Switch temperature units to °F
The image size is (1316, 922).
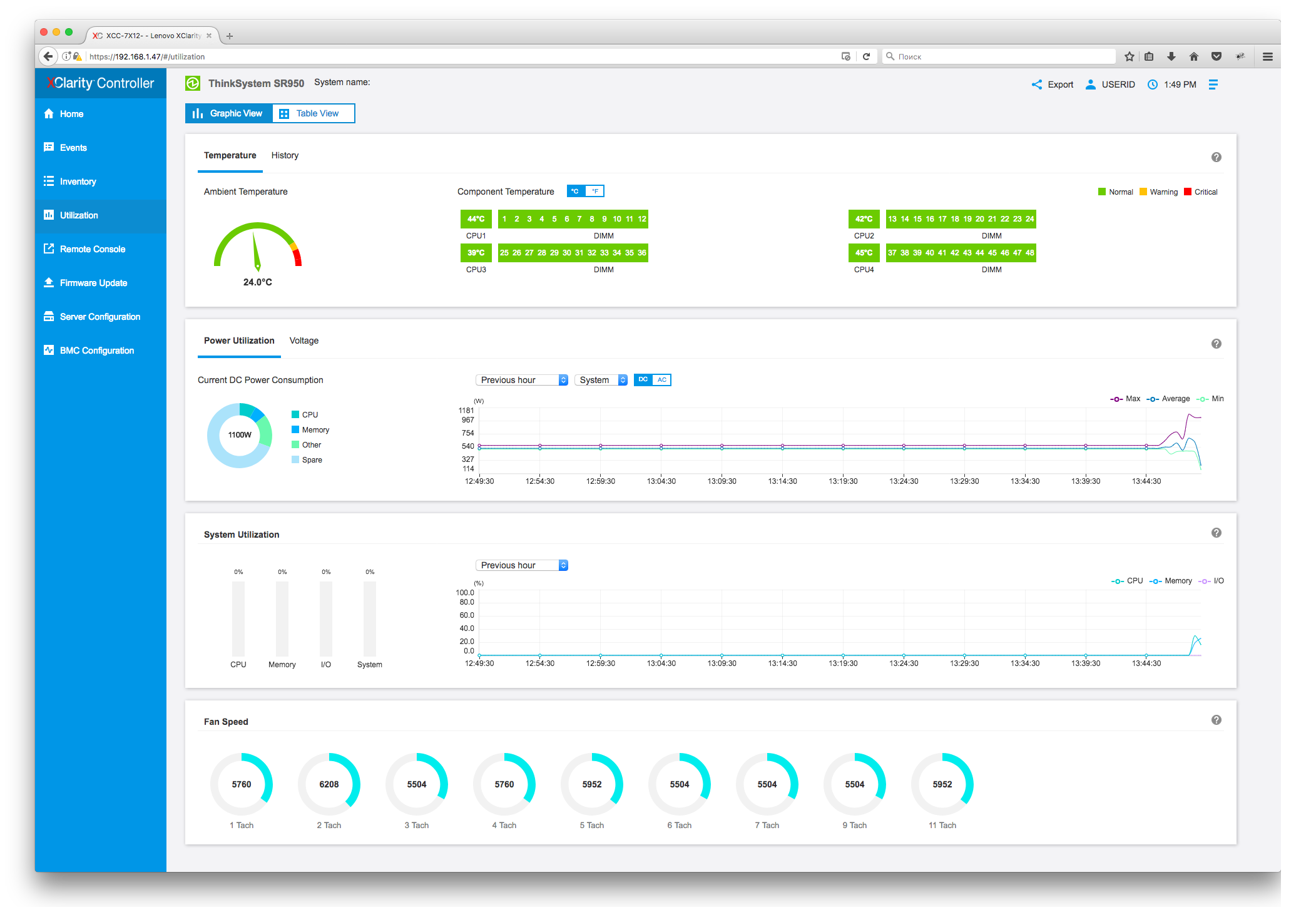595,192
